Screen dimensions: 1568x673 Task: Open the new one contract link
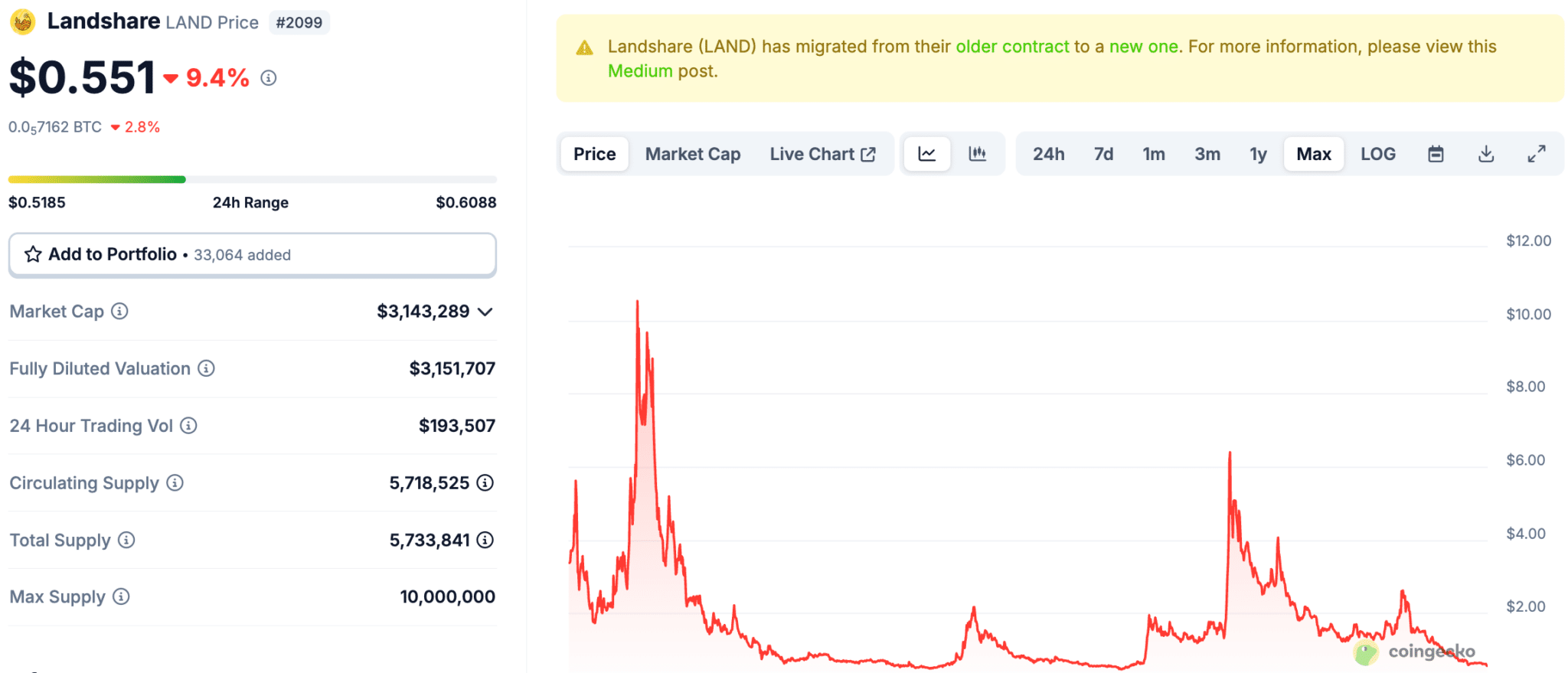pos(1144,47)
